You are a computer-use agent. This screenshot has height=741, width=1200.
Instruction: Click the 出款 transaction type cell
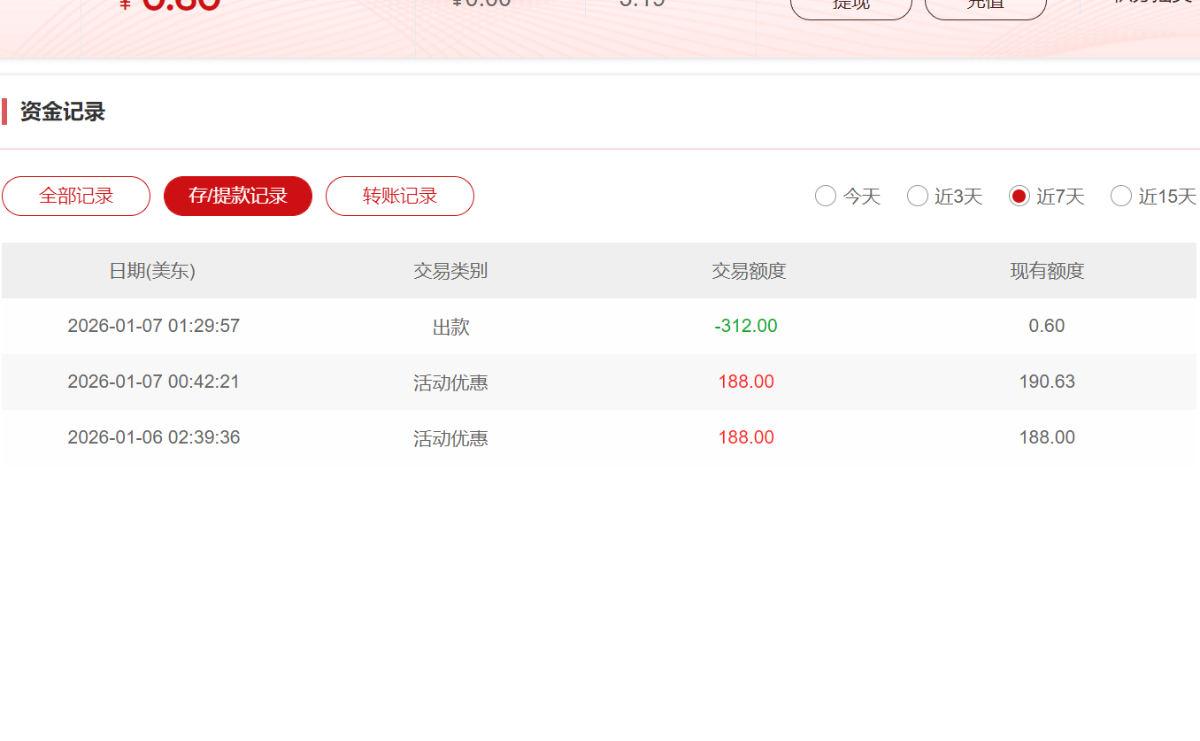(x=451, y=327)
